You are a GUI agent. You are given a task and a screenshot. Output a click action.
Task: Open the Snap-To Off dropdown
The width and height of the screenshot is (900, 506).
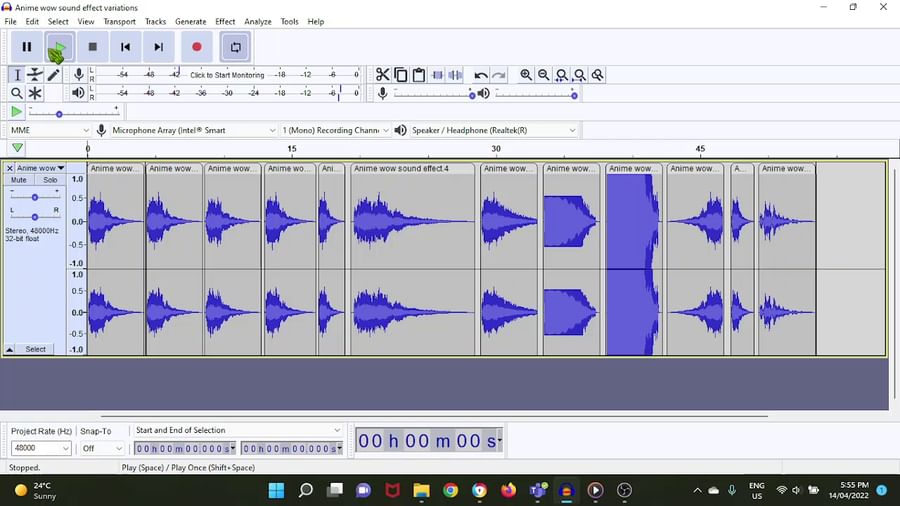(102, 448)
